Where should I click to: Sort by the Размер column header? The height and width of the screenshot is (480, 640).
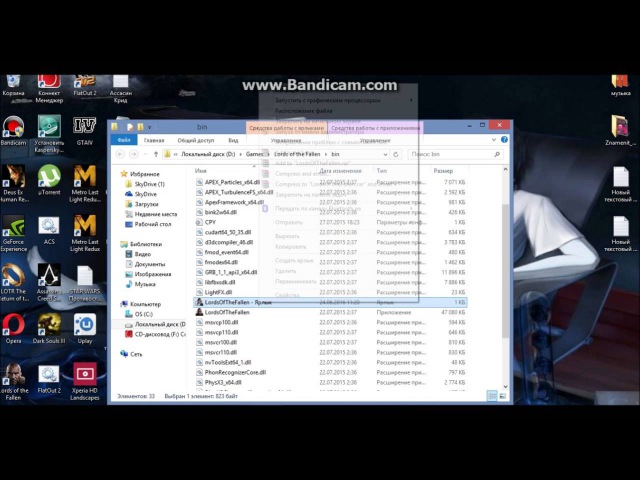pyautogui.click(x=443, y=171)
